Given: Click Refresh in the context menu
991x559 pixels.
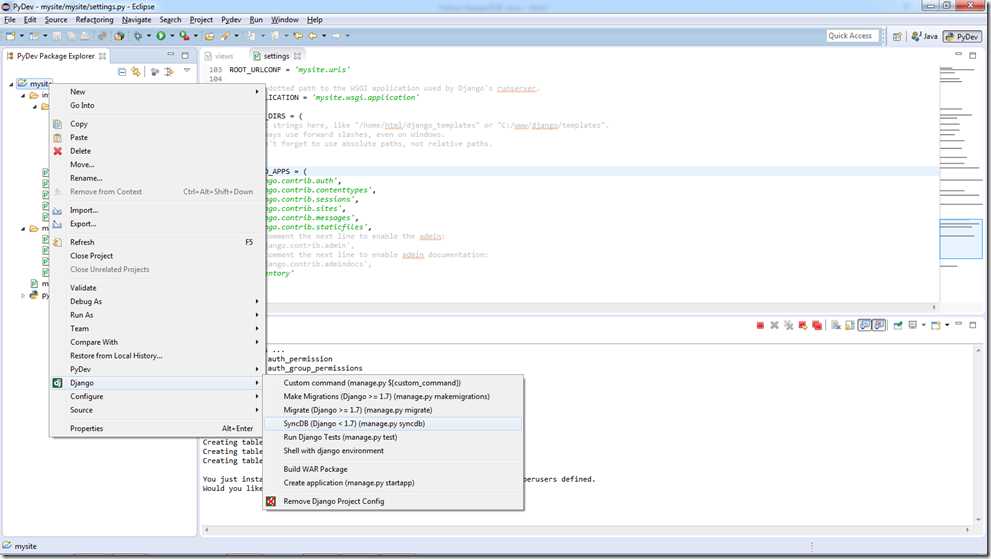Looking at the screenshot, I should click(x=157, y=242).
